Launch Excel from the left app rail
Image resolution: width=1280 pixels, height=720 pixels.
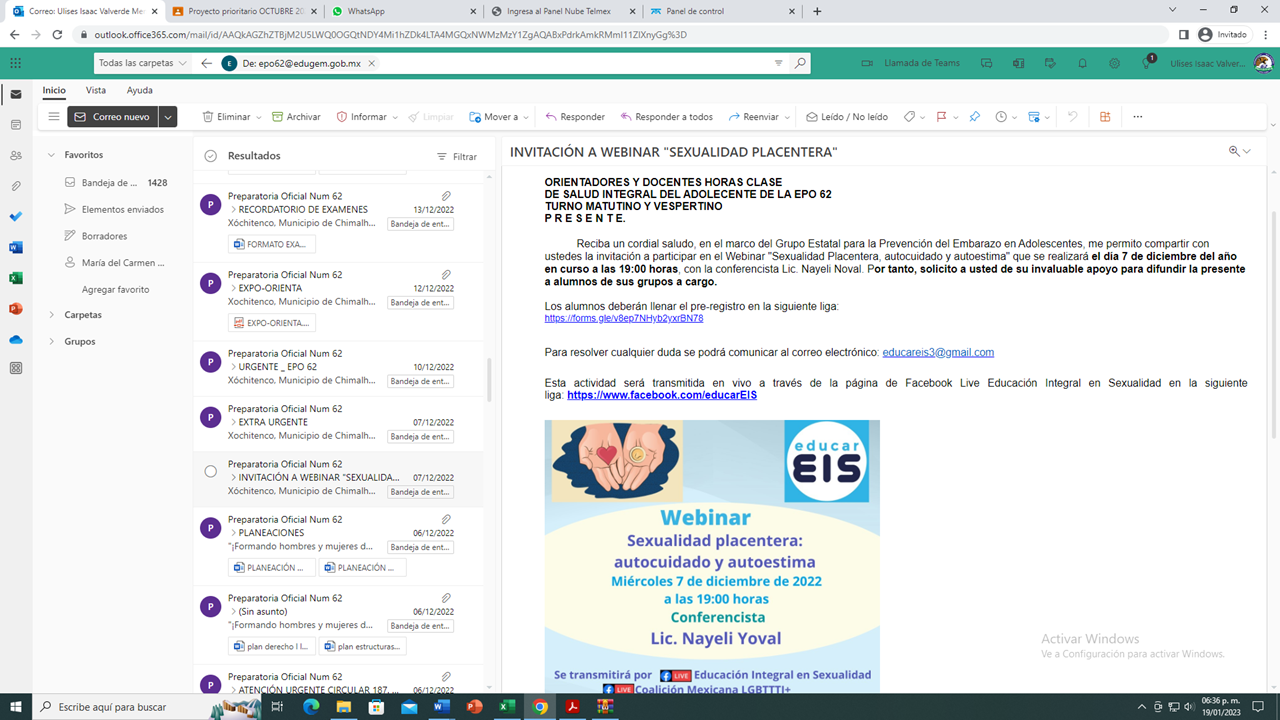coord(15,278)
